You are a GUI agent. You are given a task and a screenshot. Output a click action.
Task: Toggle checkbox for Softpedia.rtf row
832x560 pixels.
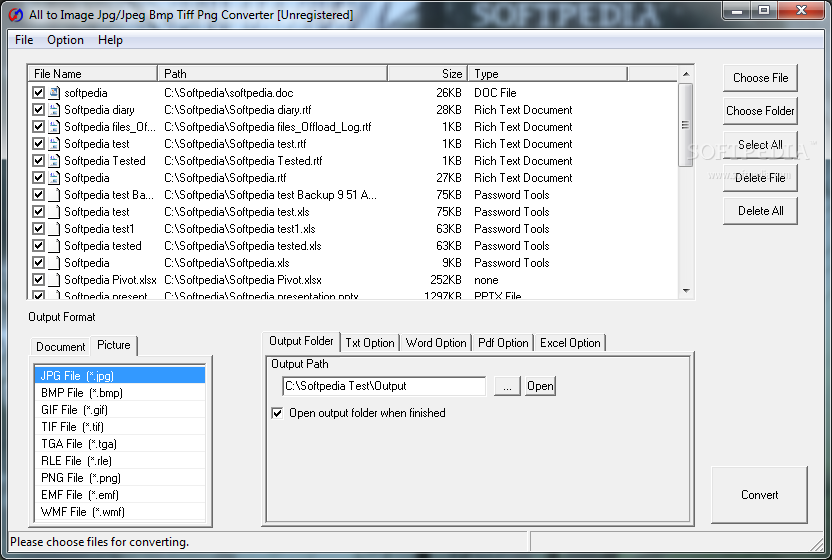click(x=38, y=178)
